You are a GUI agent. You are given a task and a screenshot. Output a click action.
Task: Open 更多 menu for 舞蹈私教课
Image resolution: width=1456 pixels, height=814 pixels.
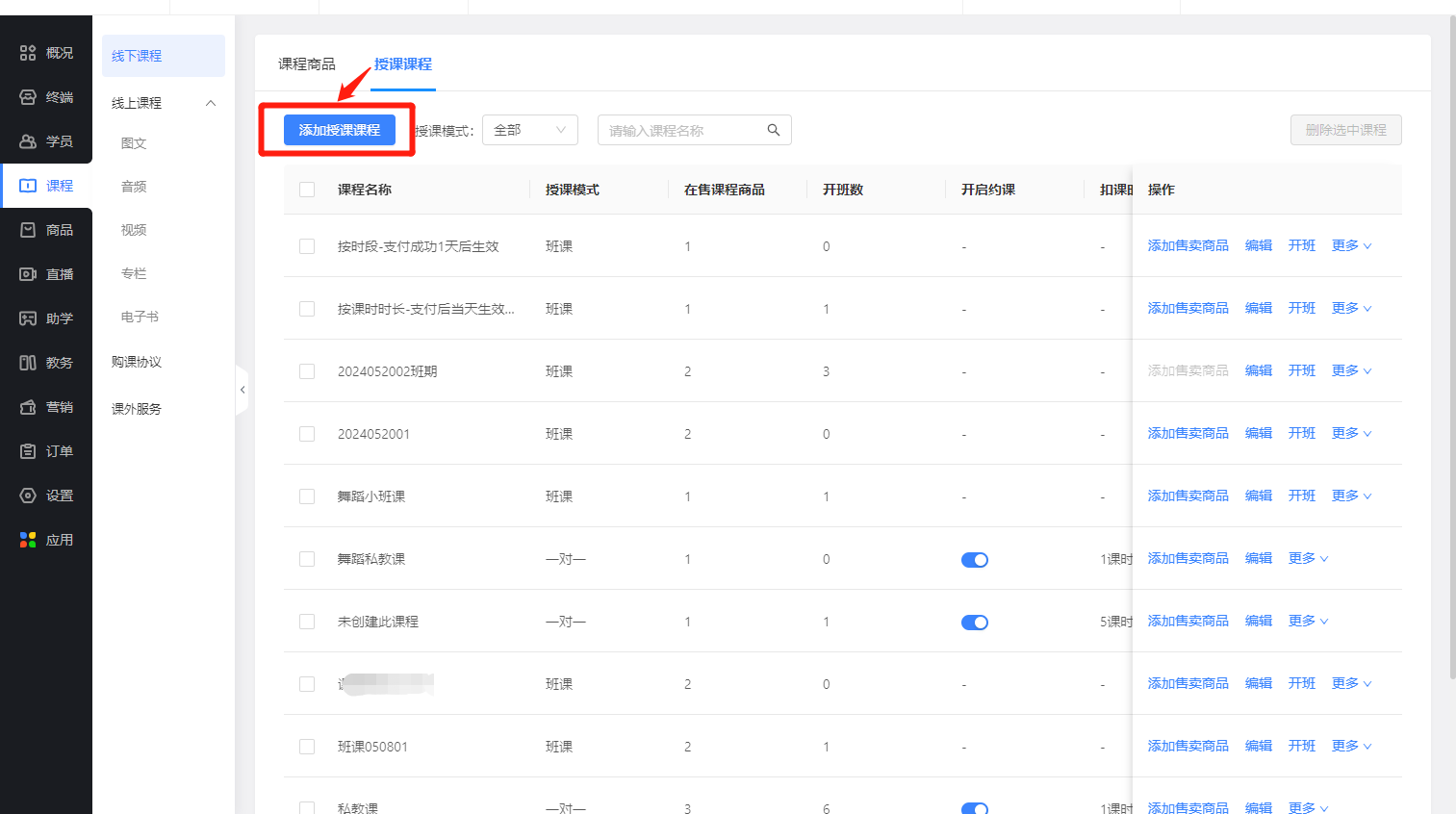(x=1308, y=558)
